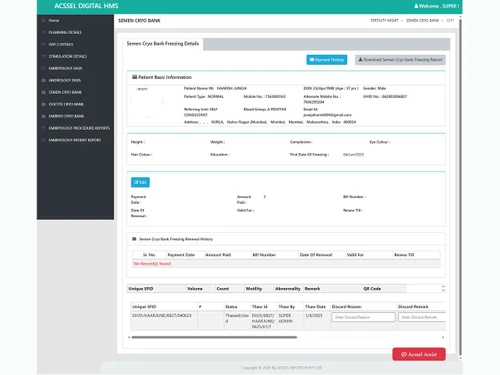Click the scroll-down arrow of the SFID table
The height and width of the screenshot is (375, 500).
pos(443,290)
